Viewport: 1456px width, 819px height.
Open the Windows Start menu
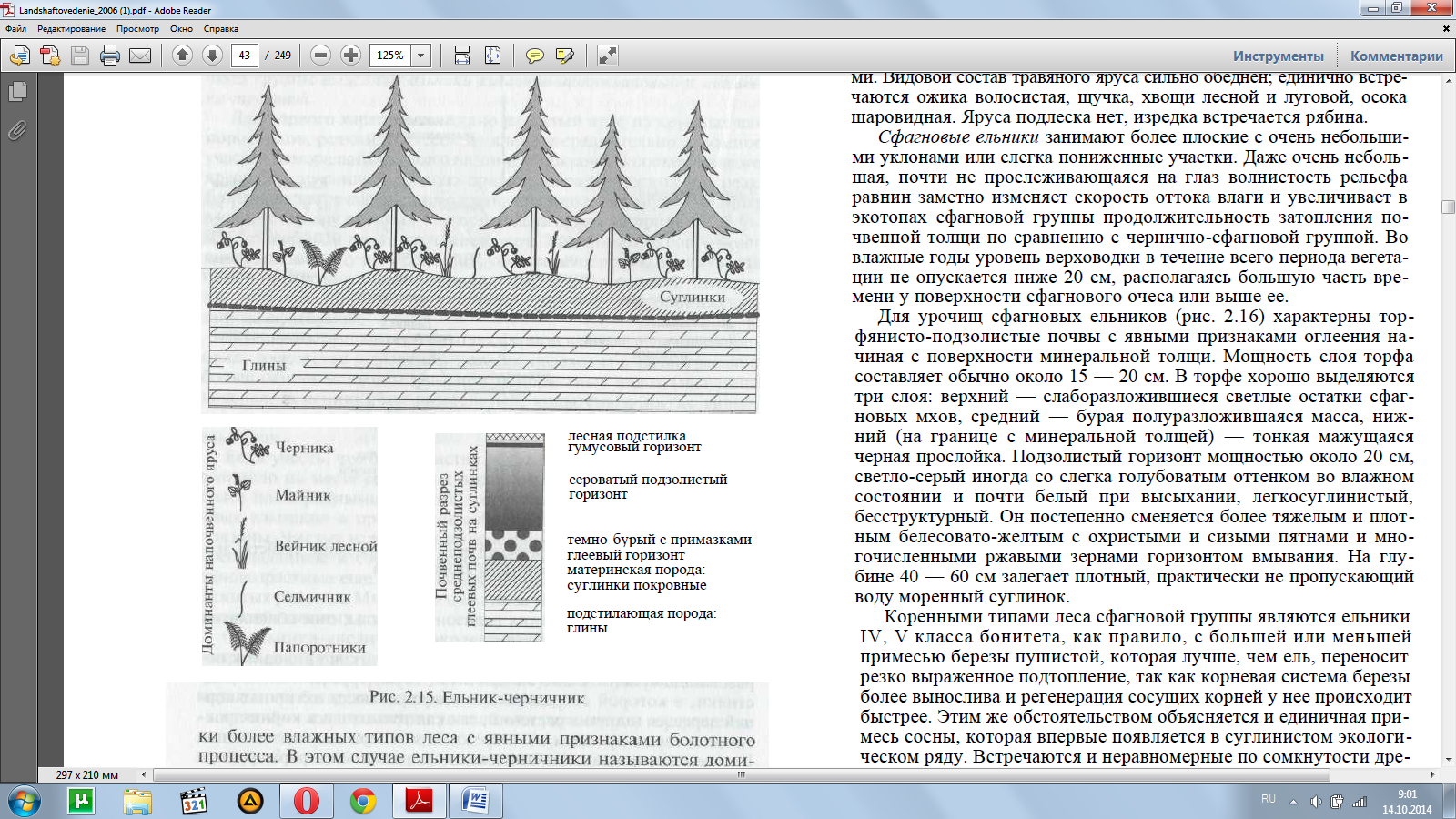(24, 802)
